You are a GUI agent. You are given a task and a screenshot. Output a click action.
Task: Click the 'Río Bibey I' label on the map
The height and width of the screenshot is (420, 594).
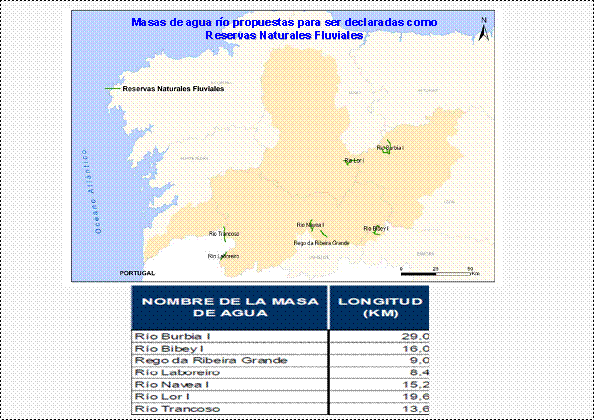[x=376, y=228]
